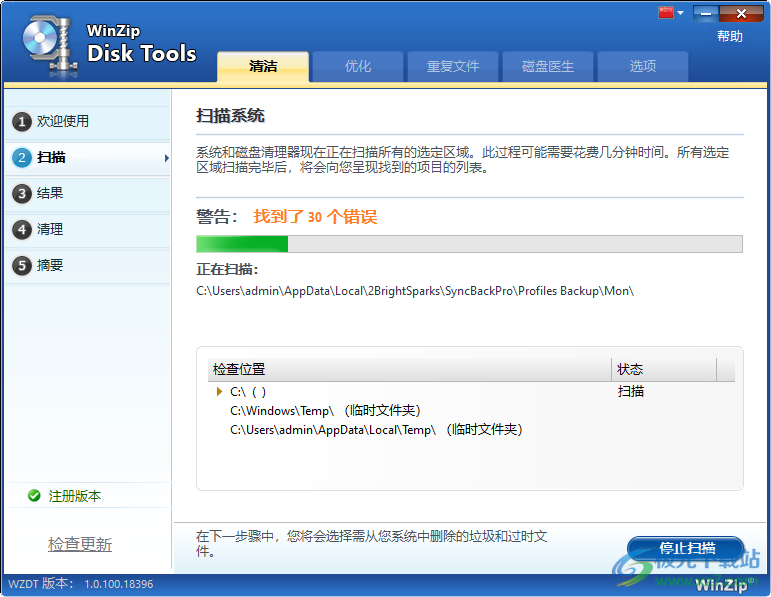Open the 磁盘医生 tab
Screen dimensions: 771x597
[548, 66]
